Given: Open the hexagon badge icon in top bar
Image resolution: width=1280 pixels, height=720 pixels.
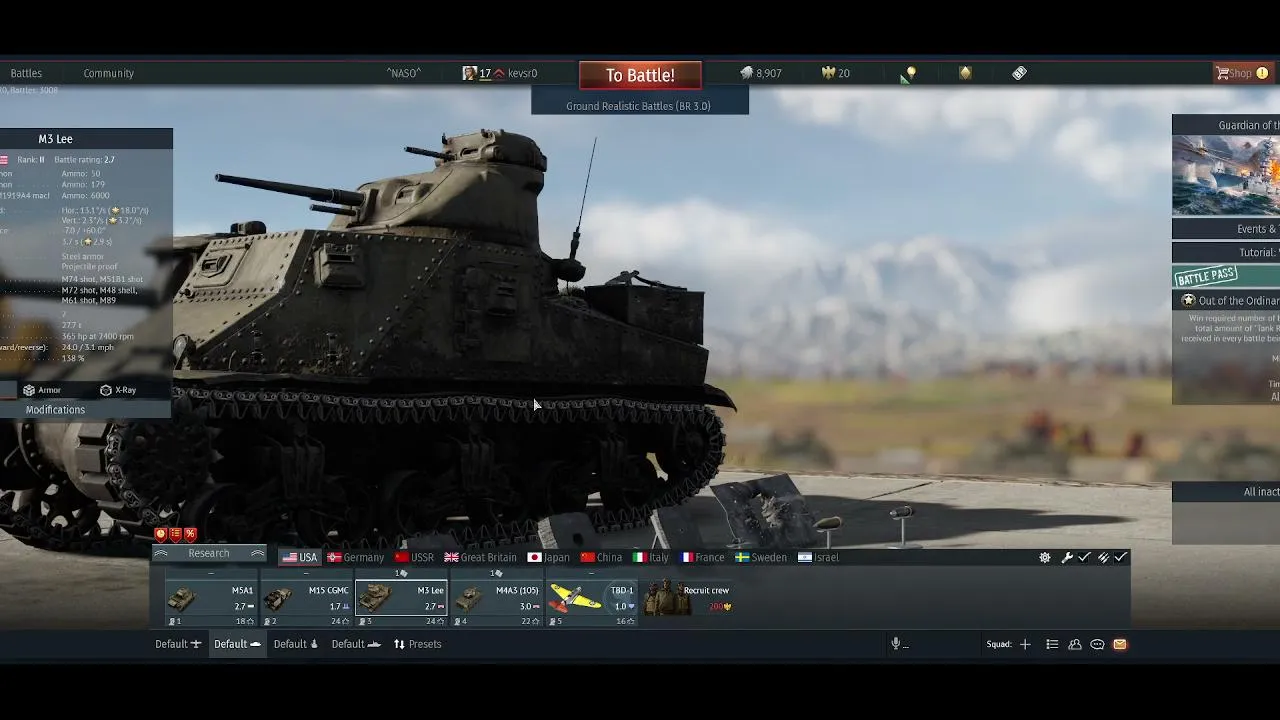Looking at the screenshot, I should [x=965, y=73].
